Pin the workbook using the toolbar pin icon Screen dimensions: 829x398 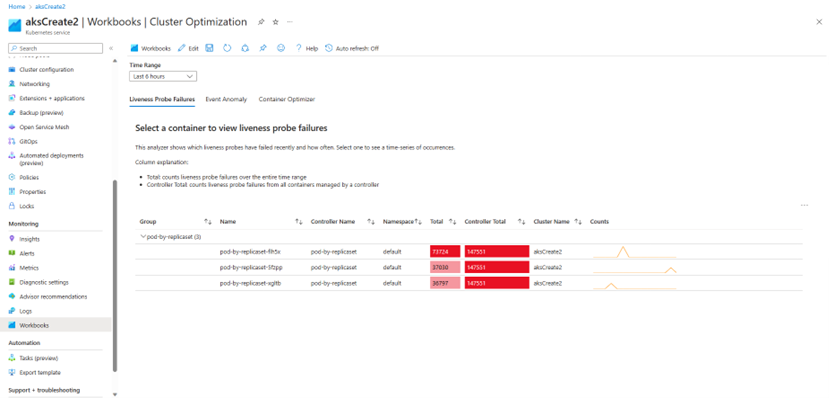263,48
